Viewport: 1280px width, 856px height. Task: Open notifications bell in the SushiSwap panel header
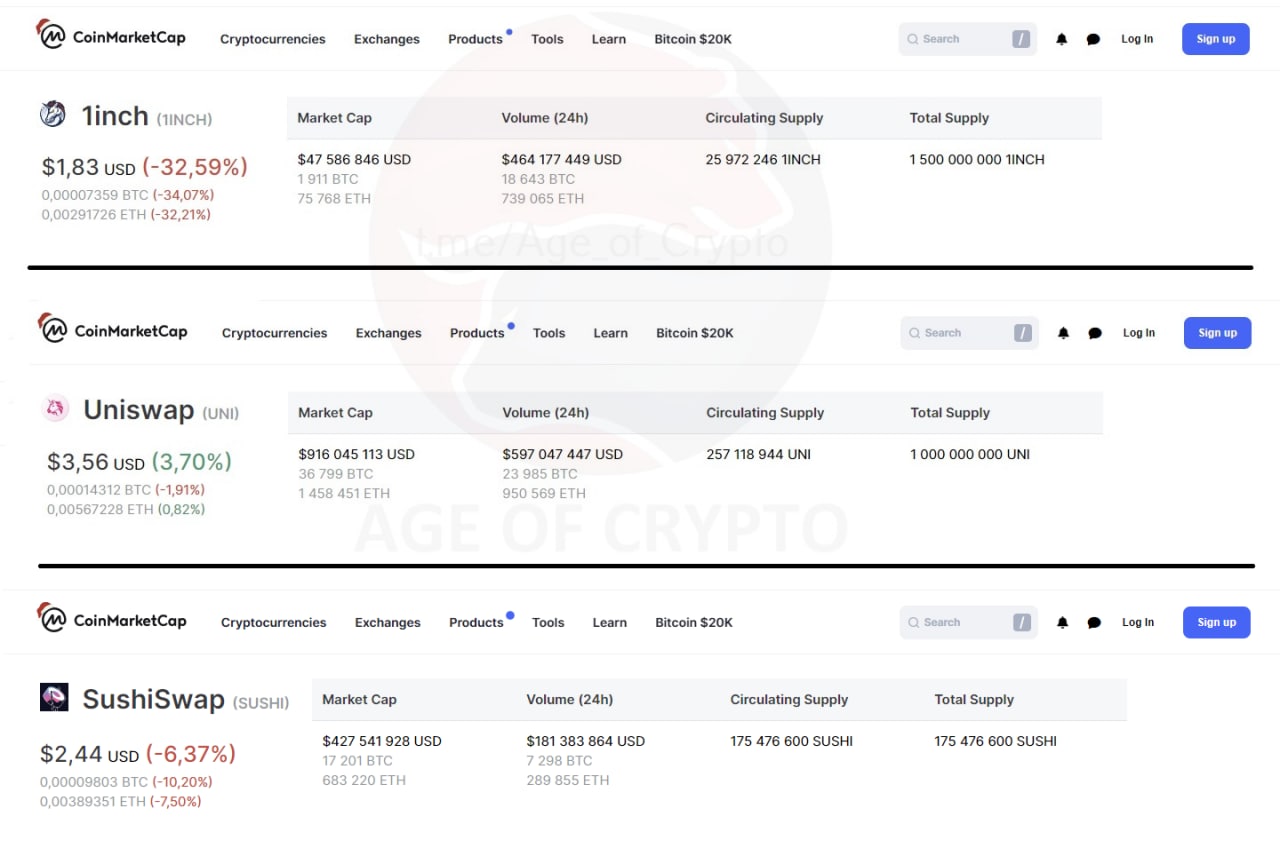pos(1063,622)
